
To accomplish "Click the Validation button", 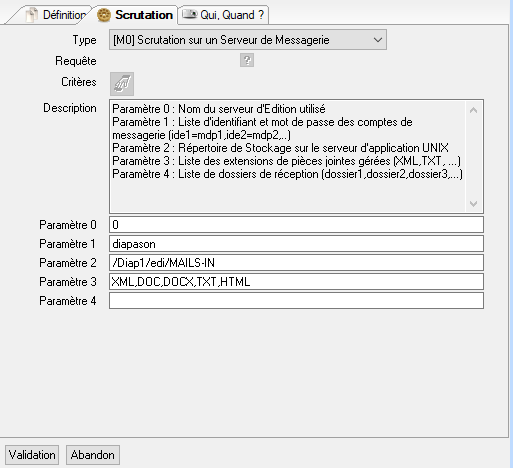I will tap(32, 455).
